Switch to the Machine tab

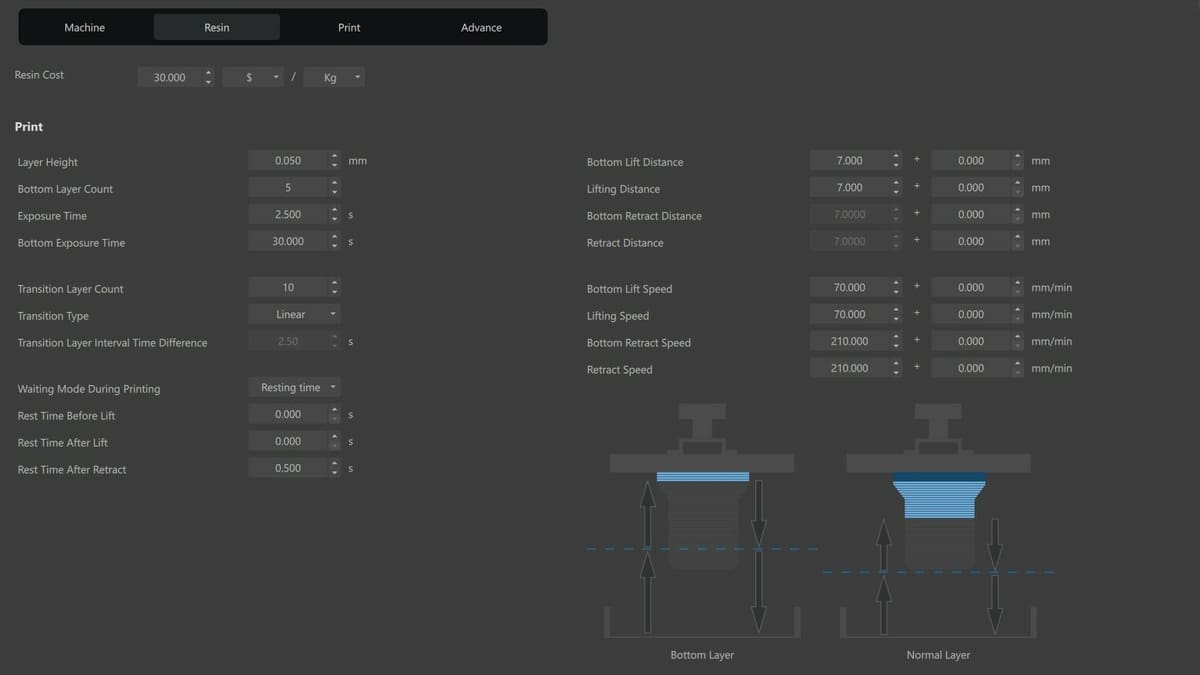pyautogui.click(x=84, y=27)
